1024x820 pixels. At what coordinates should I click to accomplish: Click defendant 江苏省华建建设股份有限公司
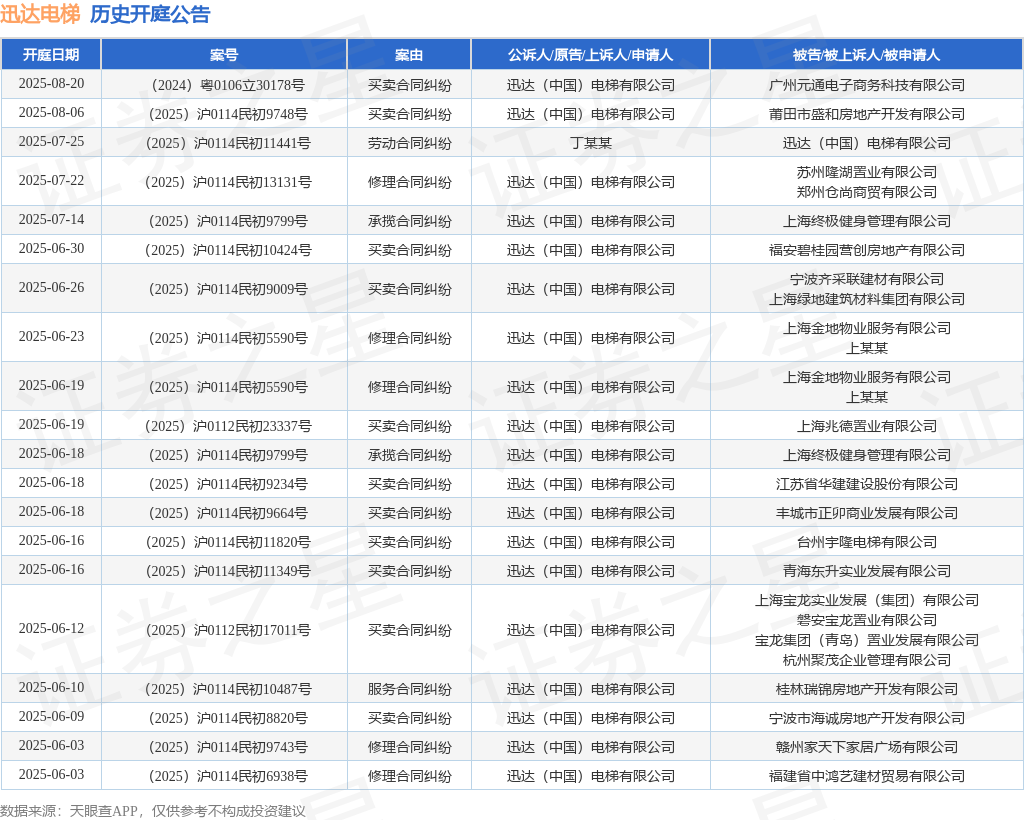coord(867,484)
